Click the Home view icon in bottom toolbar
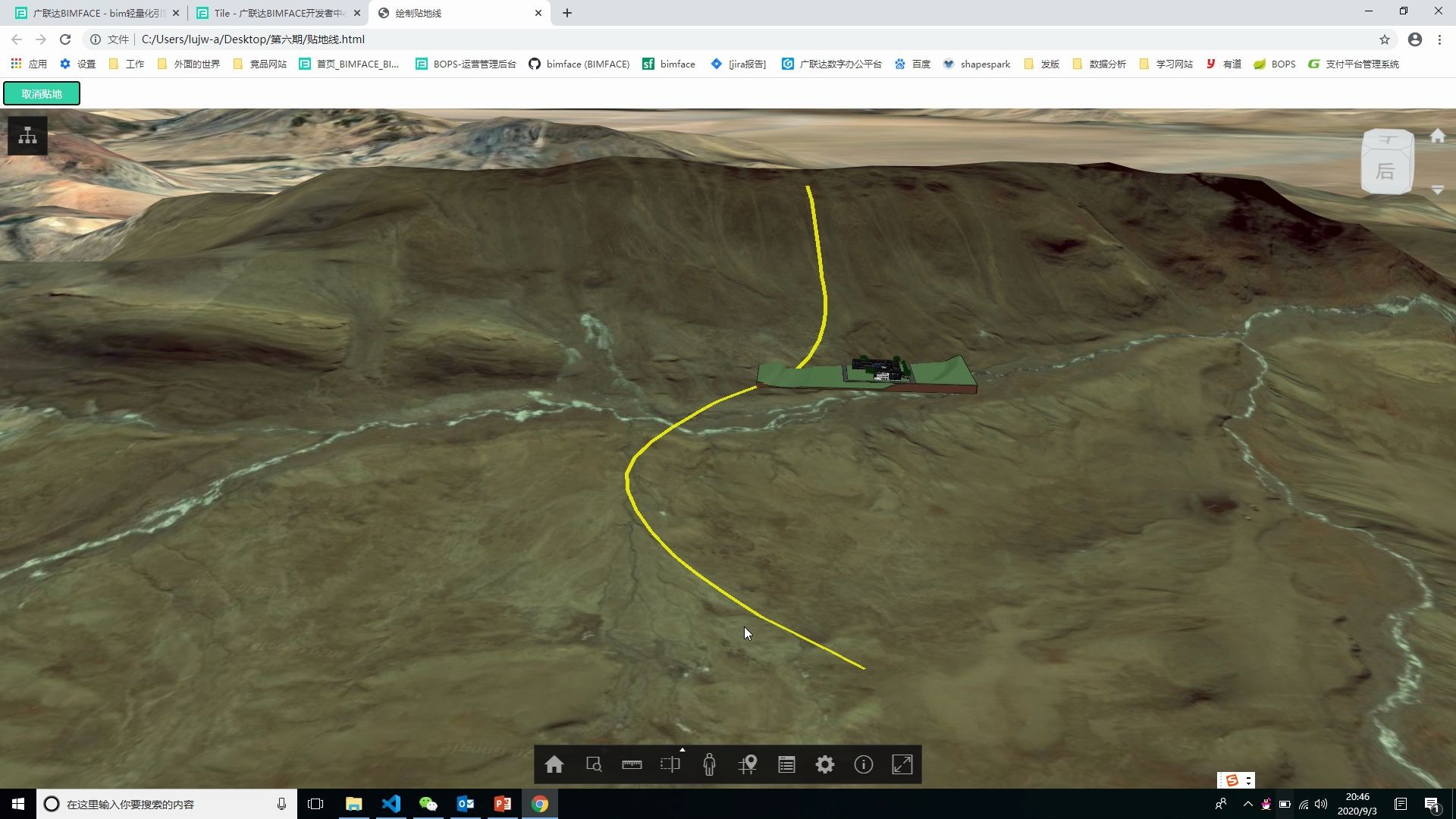This screenshot has width=1456, height=819. [554, 764]
